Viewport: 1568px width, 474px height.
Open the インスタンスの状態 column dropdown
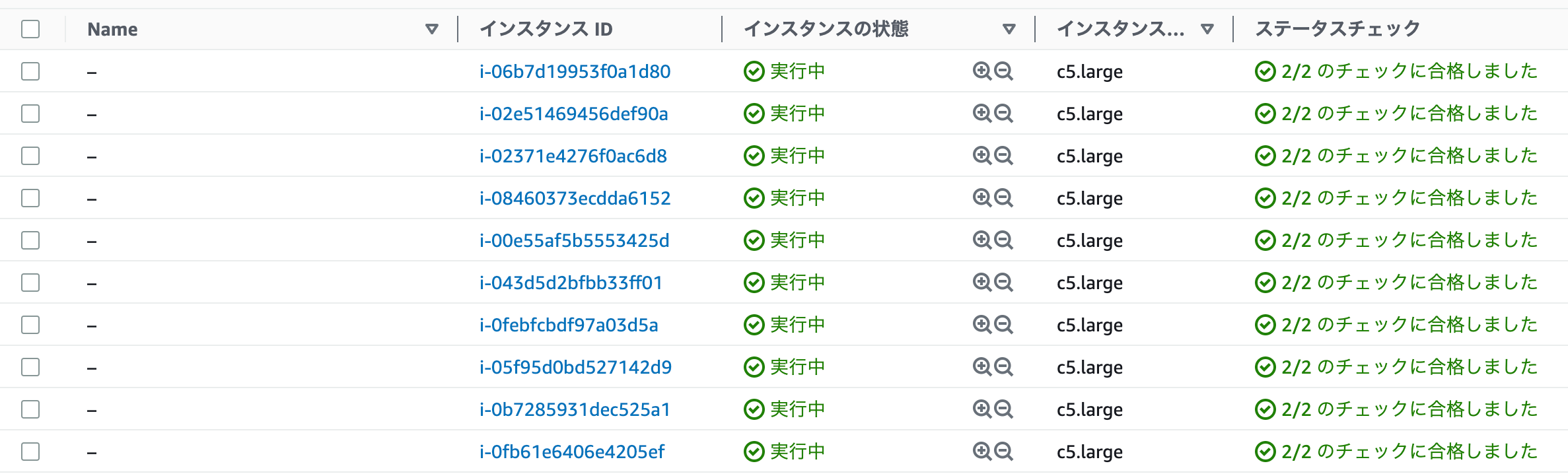coord(1009,29)
